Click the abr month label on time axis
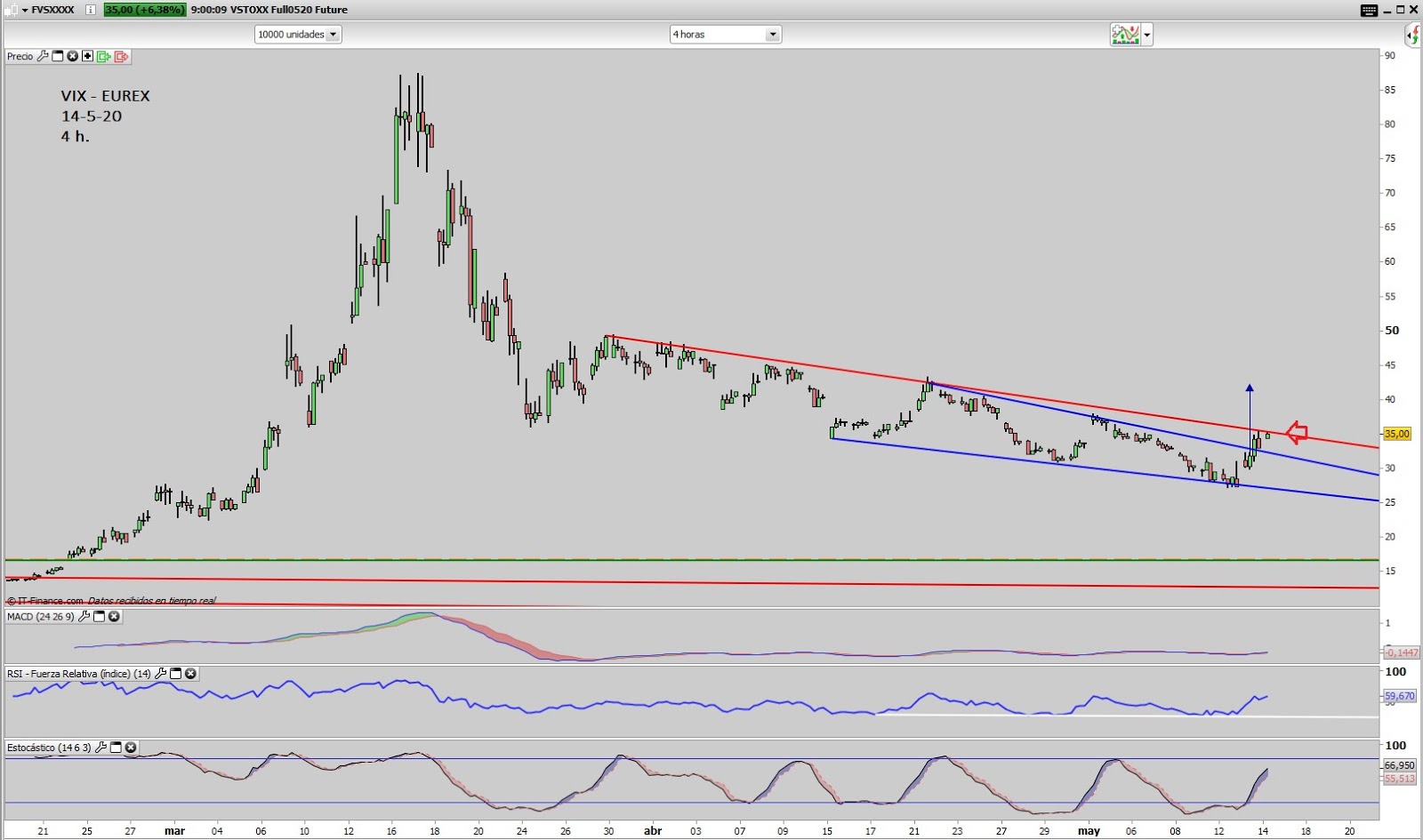 653,831
